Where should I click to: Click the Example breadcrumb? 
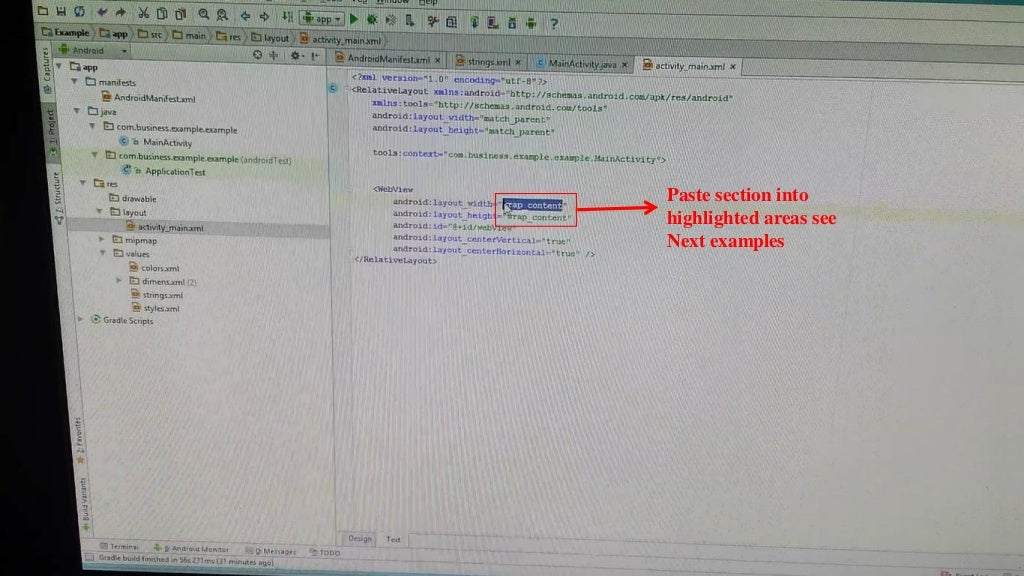pyautogui.click(x=65, y=32)
